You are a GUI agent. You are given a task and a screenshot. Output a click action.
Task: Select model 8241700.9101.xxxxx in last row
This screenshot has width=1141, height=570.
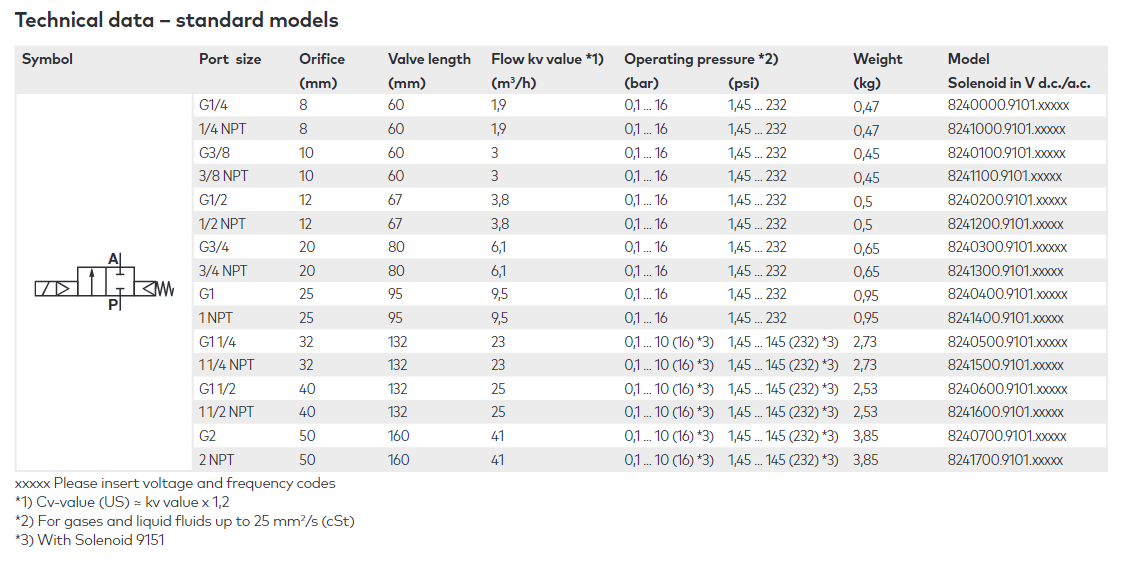(1005, 460)
